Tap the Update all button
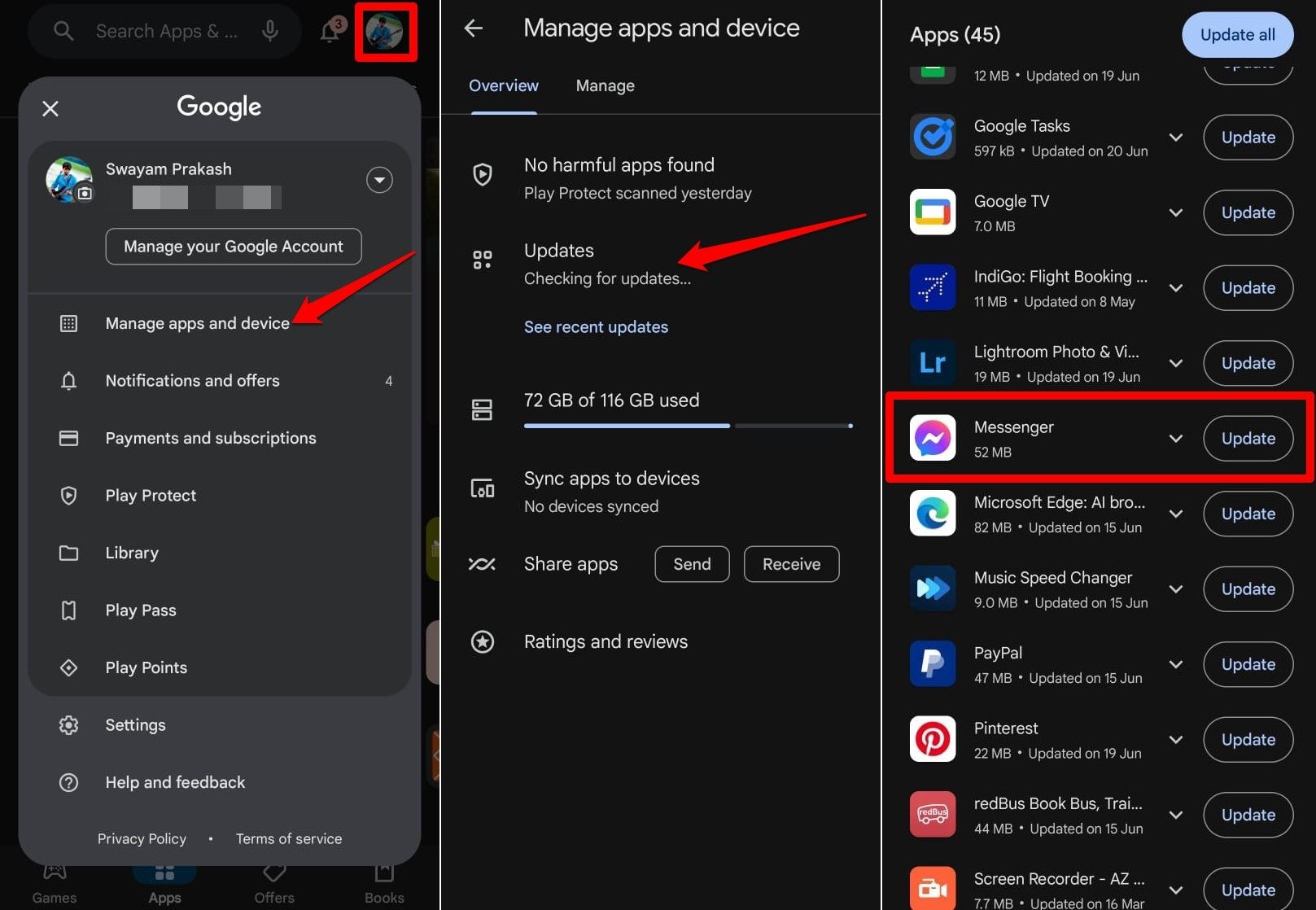The width and height of the screenshot is (1316, 910). tap(1237, 34)
